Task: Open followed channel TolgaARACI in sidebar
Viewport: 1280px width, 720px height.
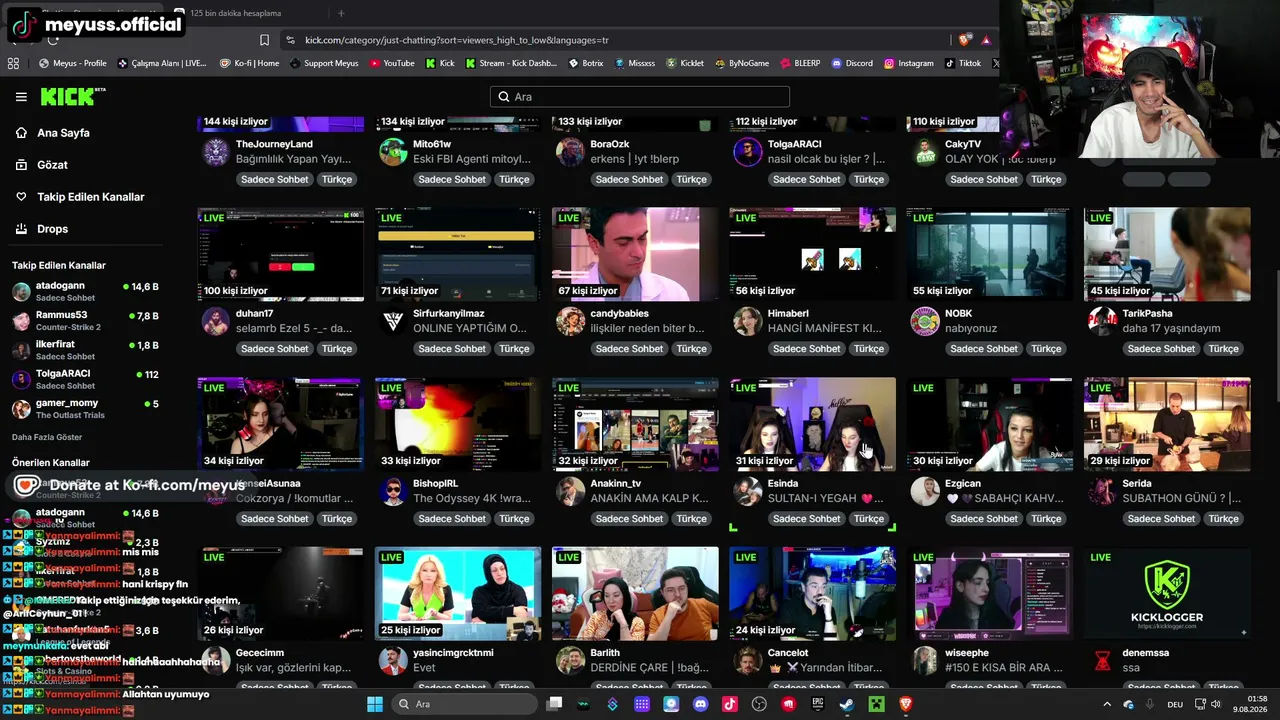Action: (x=85, y=379)
